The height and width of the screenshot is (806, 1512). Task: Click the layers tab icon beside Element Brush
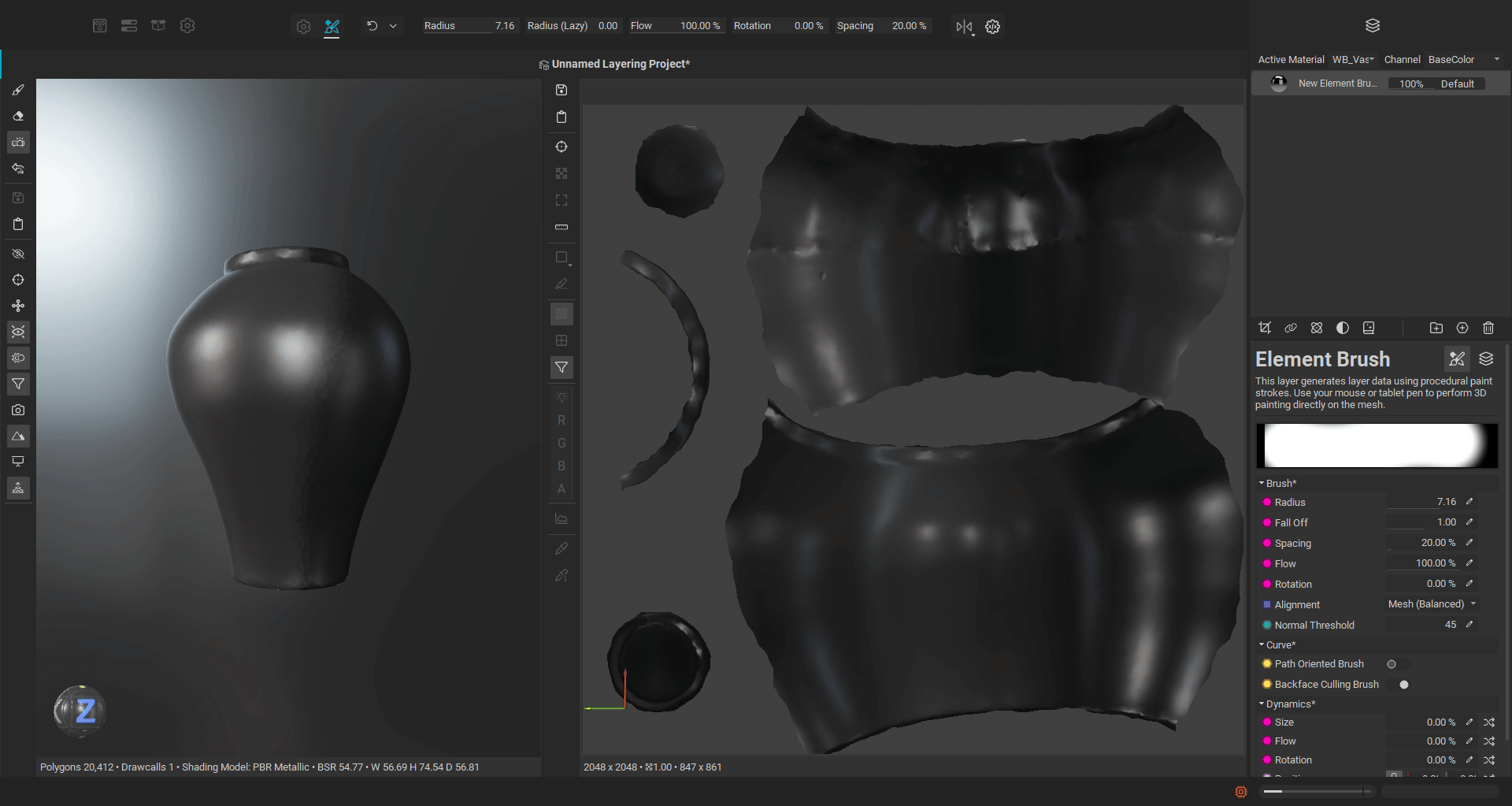pyautogui.click(x=1486, y=359)
